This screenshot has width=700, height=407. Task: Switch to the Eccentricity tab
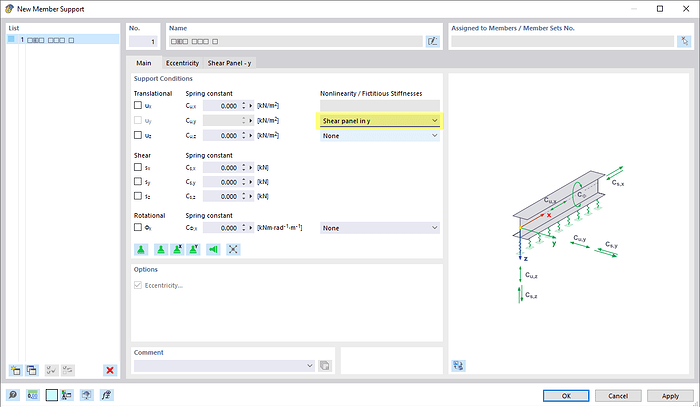tap(182, 63)
